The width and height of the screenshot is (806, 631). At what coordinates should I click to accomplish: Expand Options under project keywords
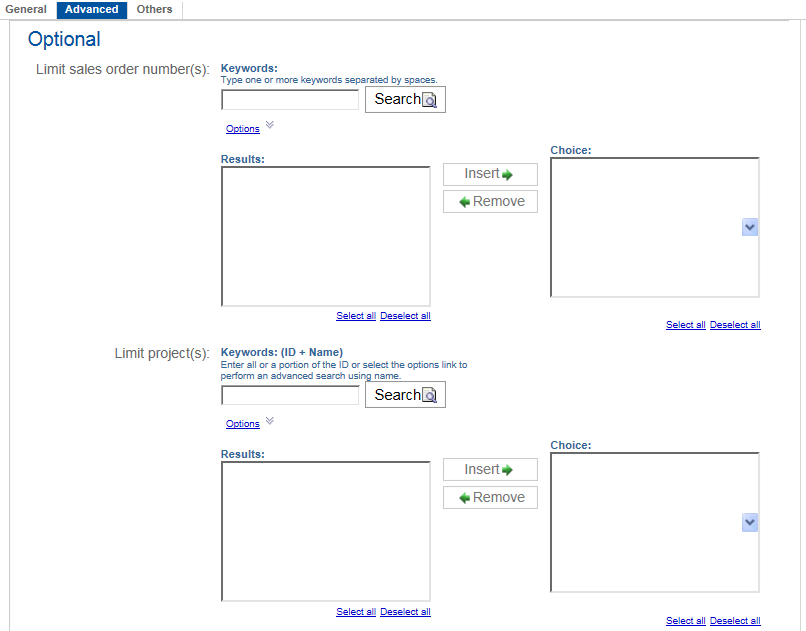[x=243, y=424]
